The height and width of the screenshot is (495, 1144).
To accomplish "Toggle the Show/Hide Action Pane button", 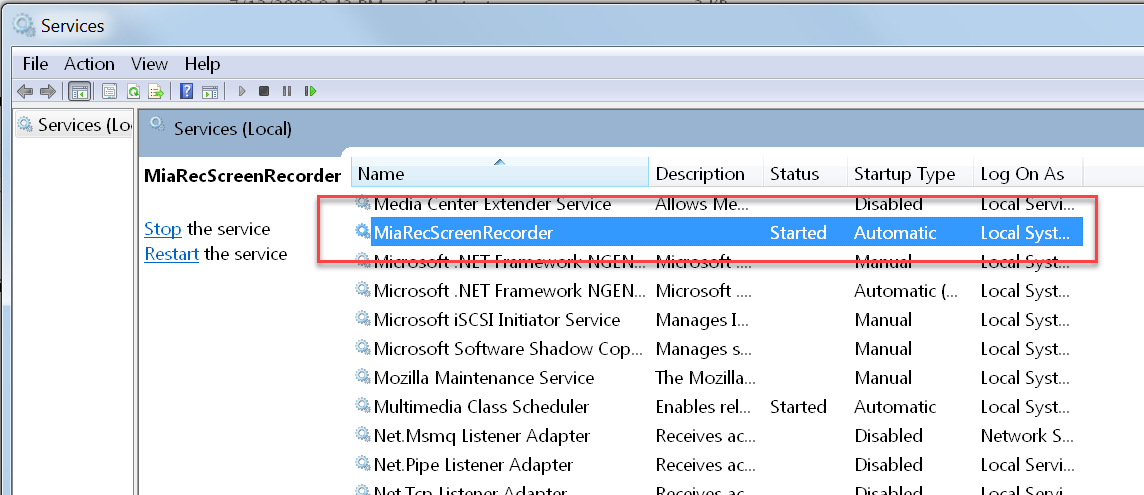I will click(210, 91).
